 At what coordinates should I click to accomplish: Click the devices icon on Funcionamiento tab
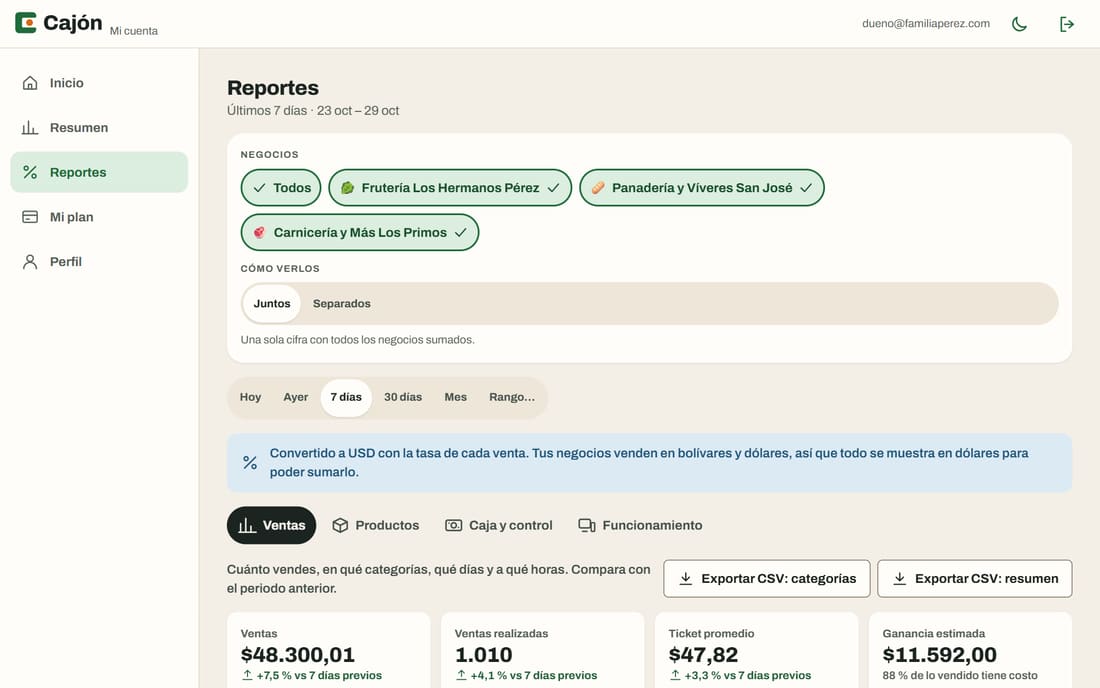pos(586,525)
